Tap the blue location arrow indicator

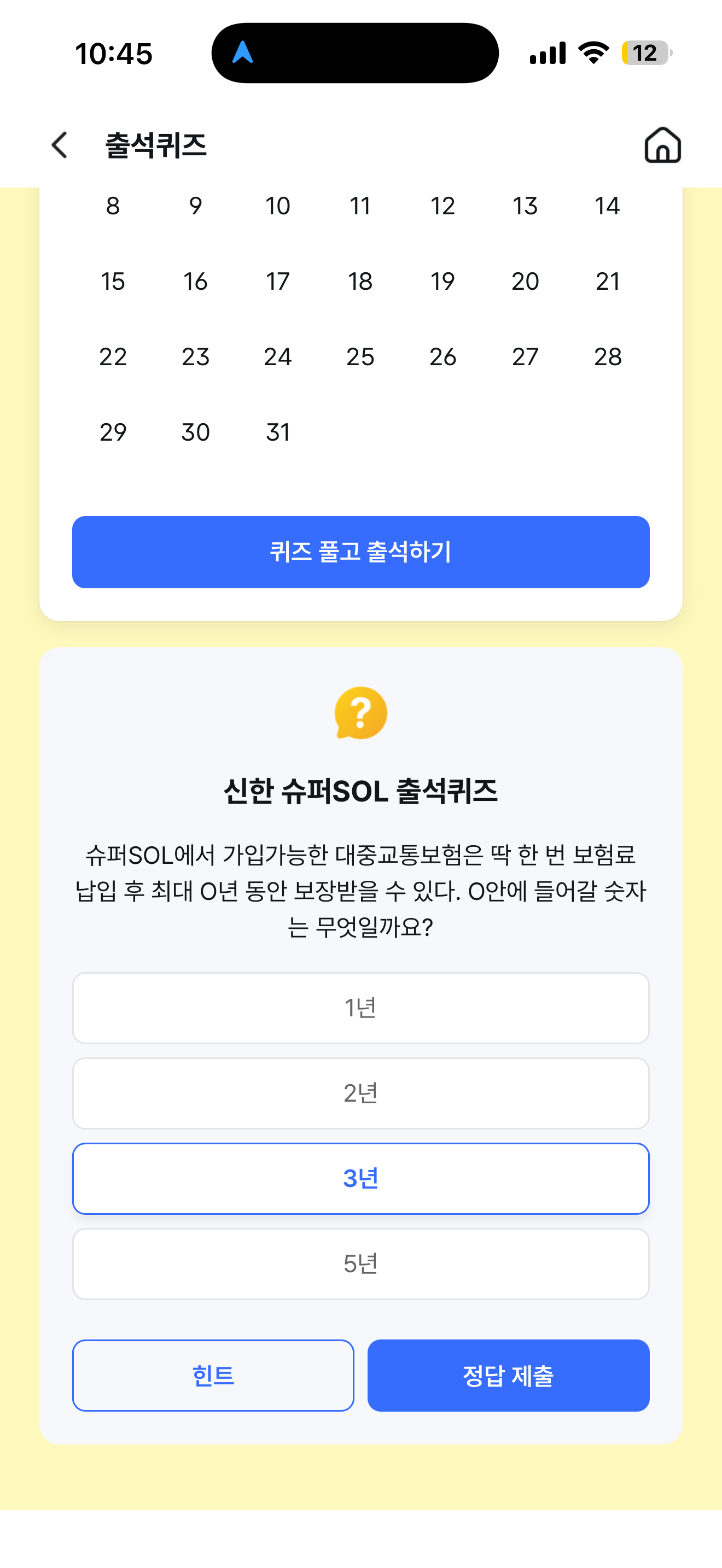(242, 52)
